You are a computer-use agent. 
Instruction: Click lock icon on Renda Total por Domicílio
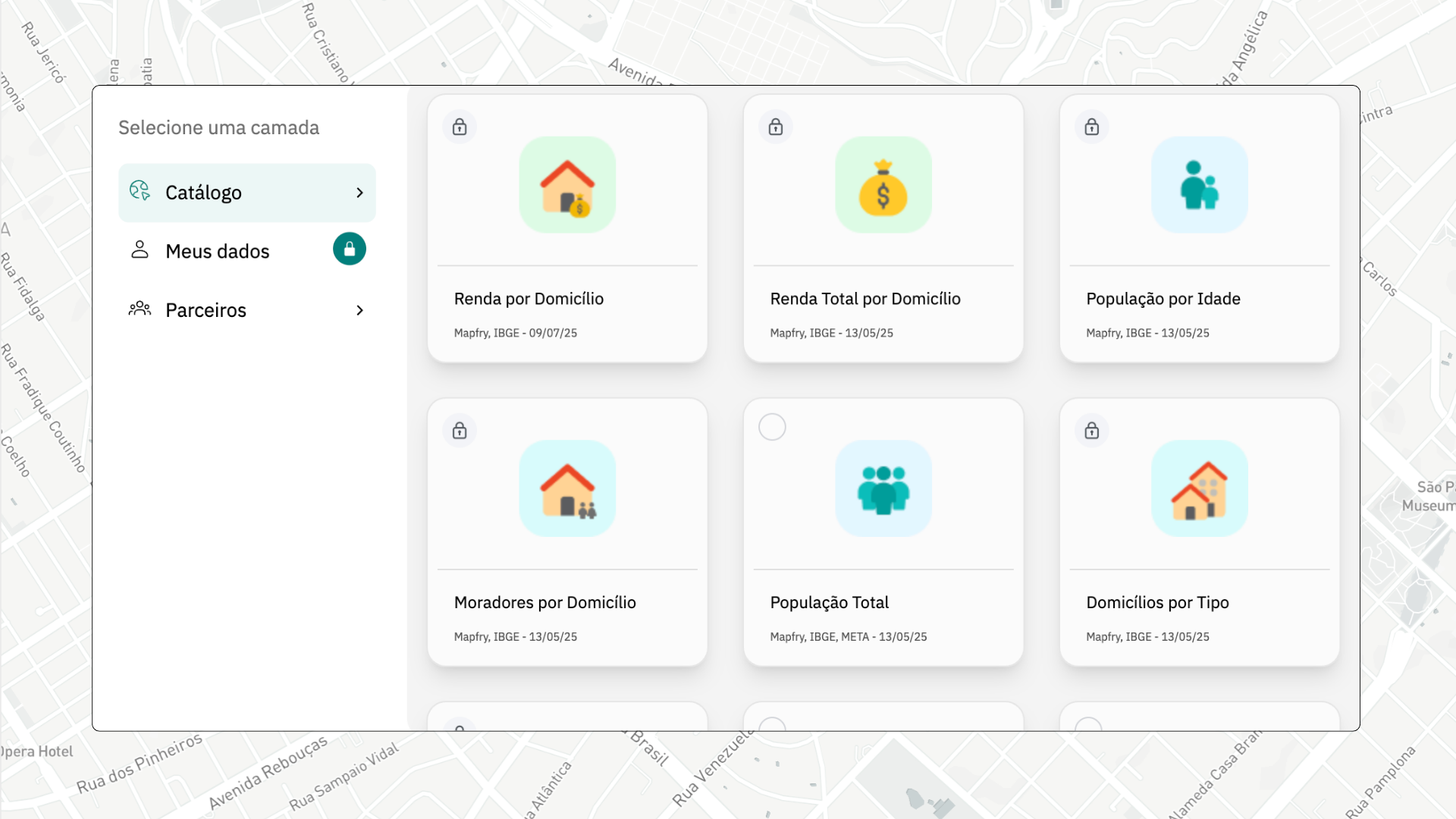coord(775,127)
